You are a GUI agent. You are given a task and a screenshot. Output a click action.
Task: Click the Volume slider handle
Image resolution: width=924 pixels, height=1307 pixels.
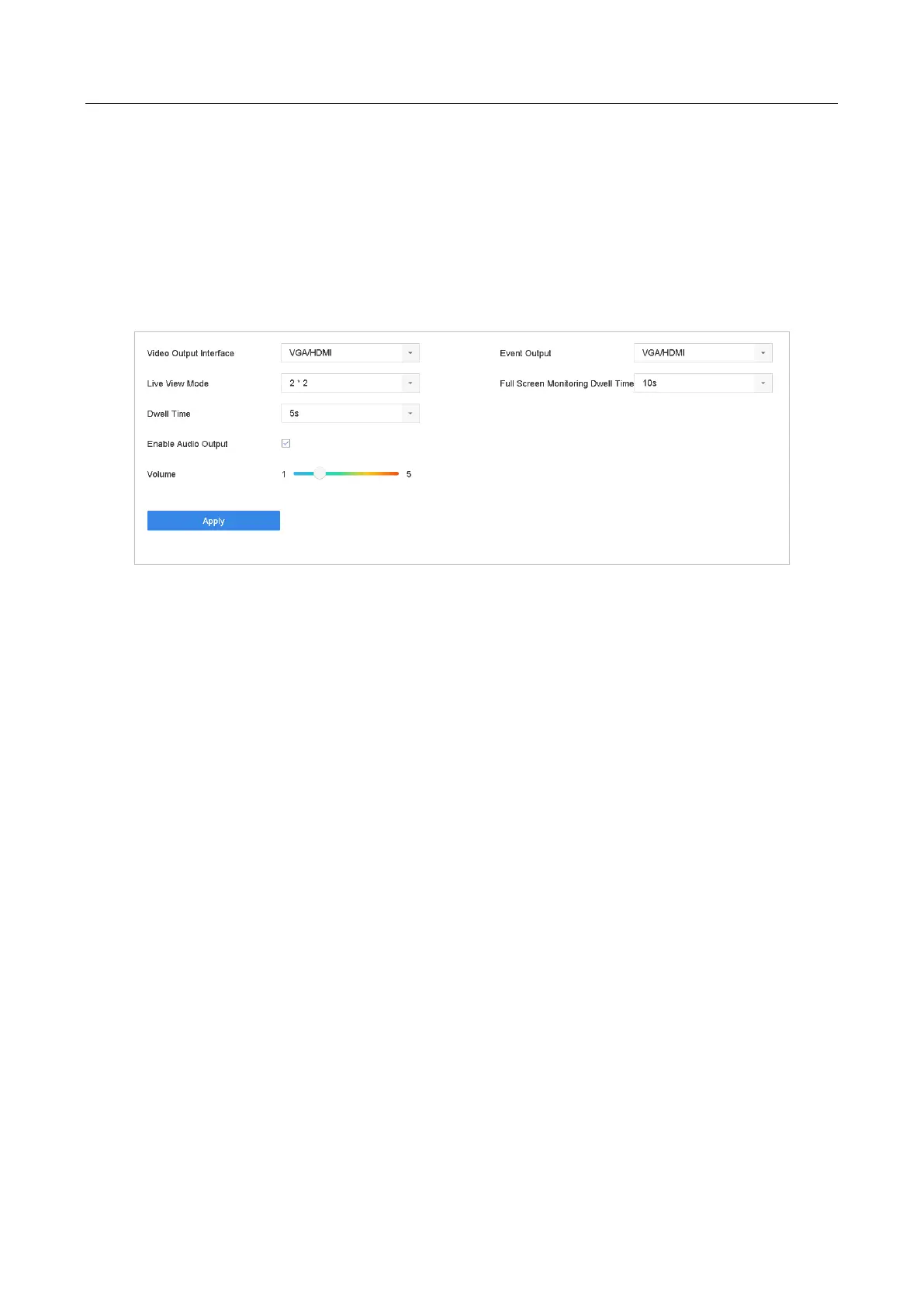pos(320,473)
